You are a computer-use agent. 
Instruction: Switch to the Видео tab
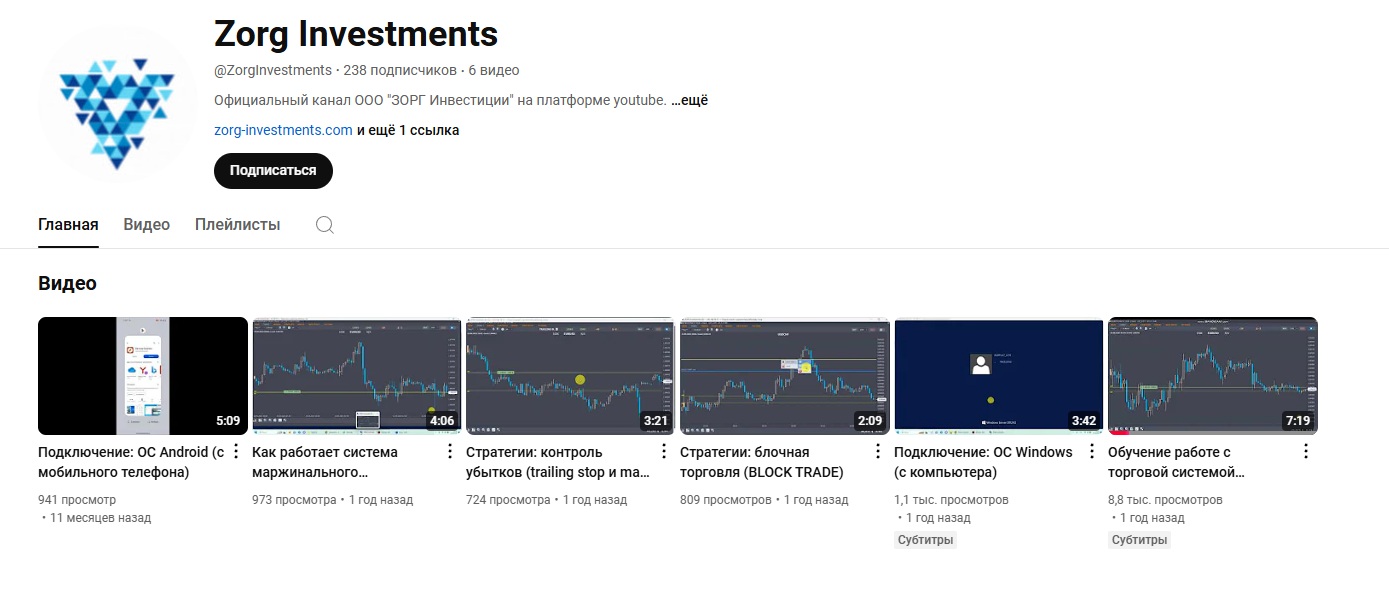(147, 225)
